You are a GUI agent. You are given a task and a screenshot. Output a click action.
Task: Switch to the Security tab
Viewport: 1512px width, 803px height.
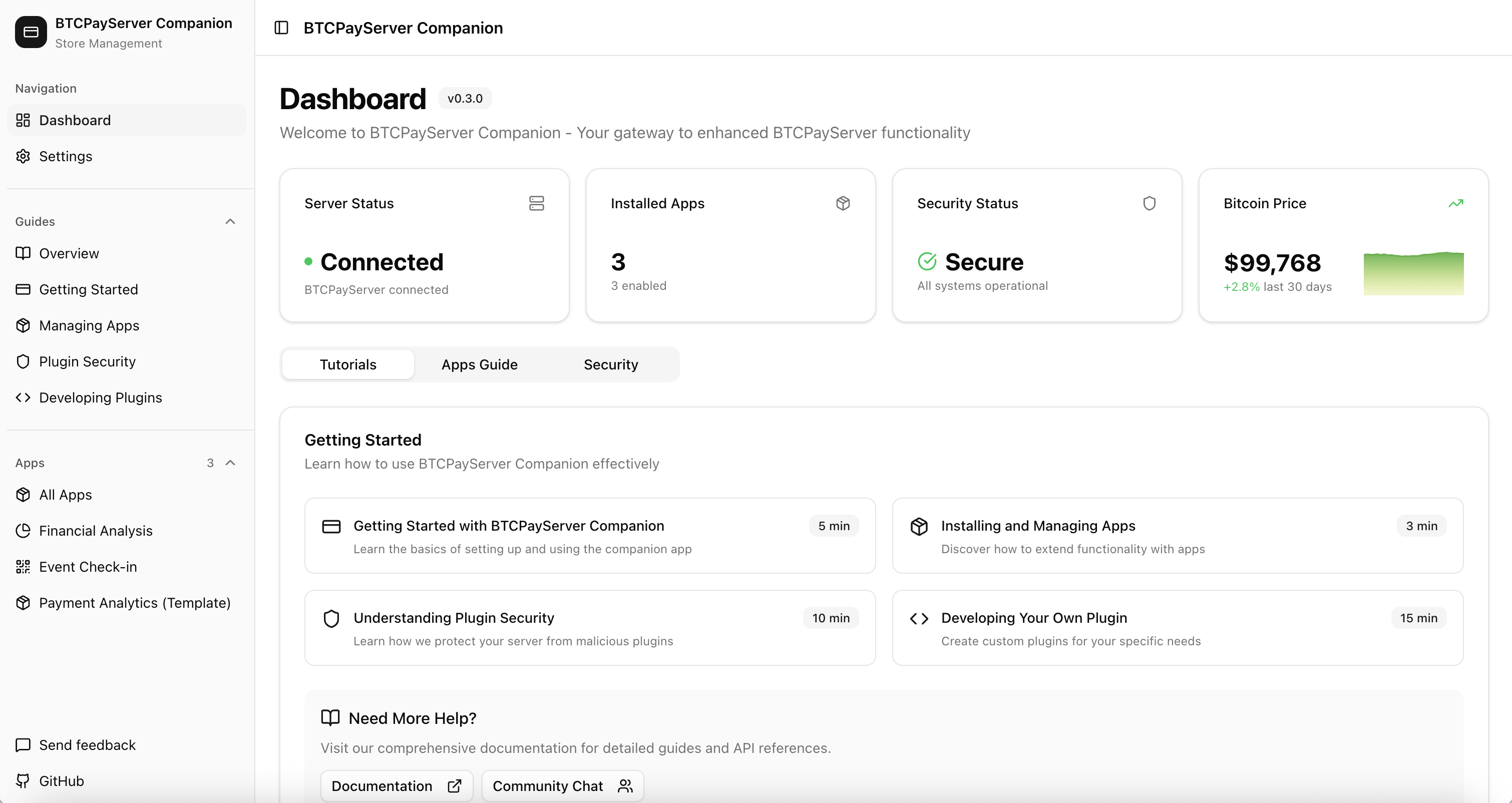click(610, 364)
